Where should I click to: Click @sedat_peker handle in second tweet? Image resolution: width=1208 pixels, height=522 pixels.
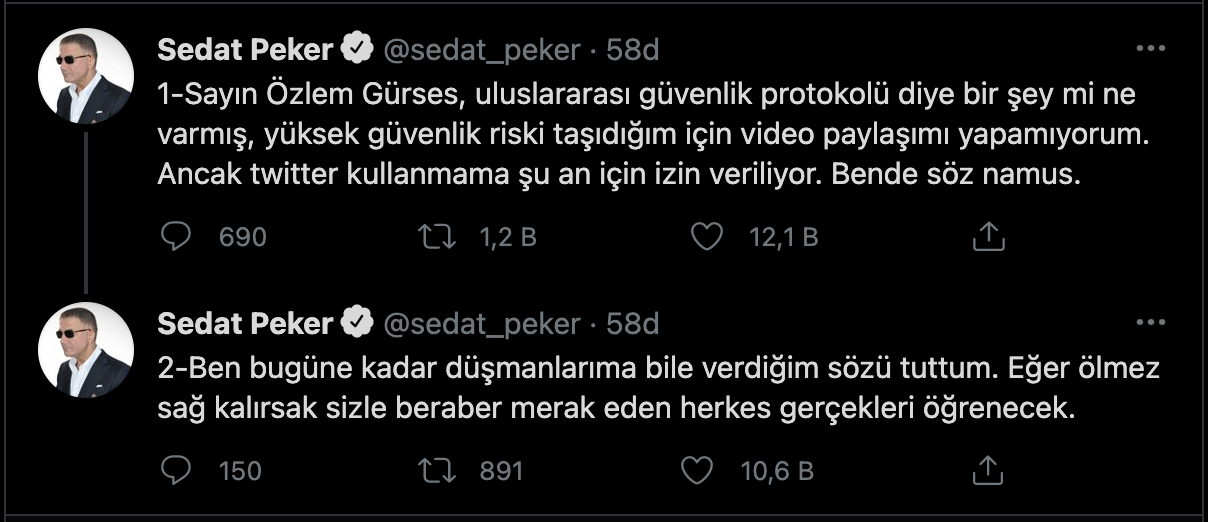coord(482,324)
